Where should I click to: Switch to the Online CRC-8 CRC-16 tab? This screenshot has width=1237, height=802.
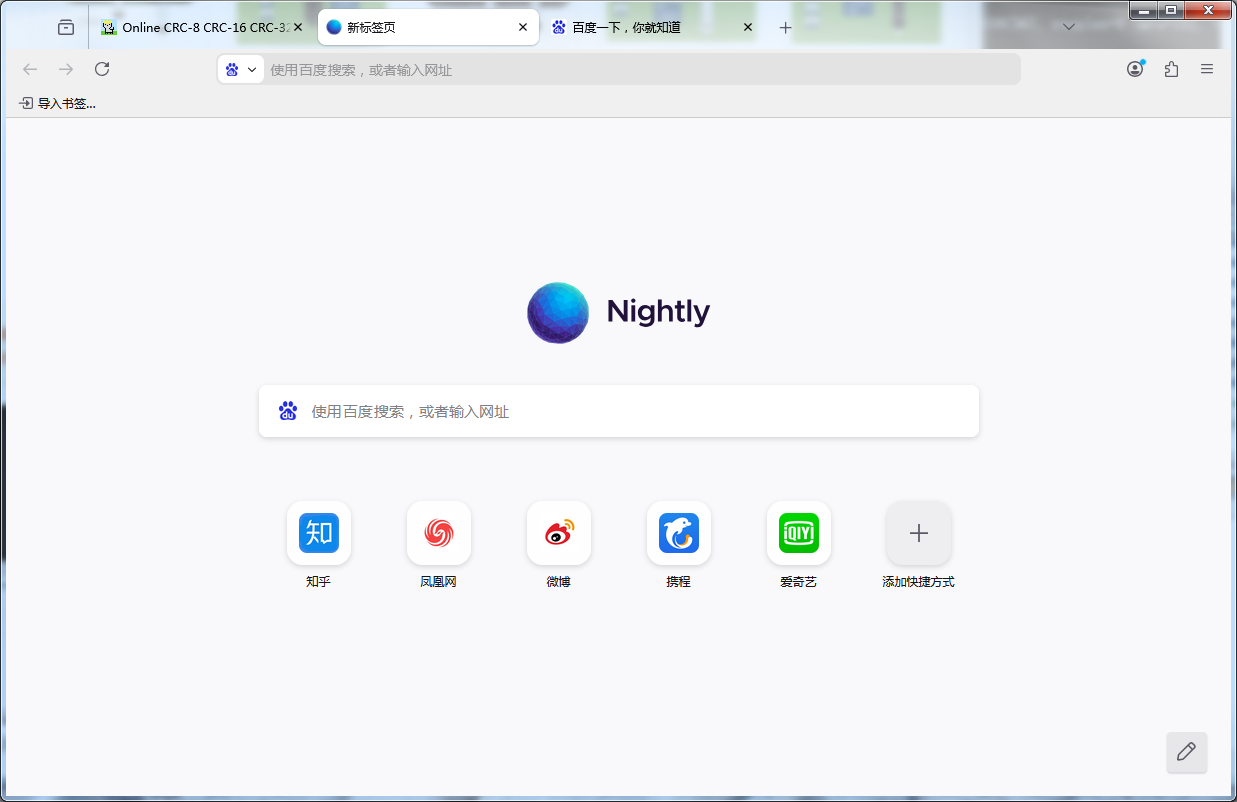coord(195,28)
